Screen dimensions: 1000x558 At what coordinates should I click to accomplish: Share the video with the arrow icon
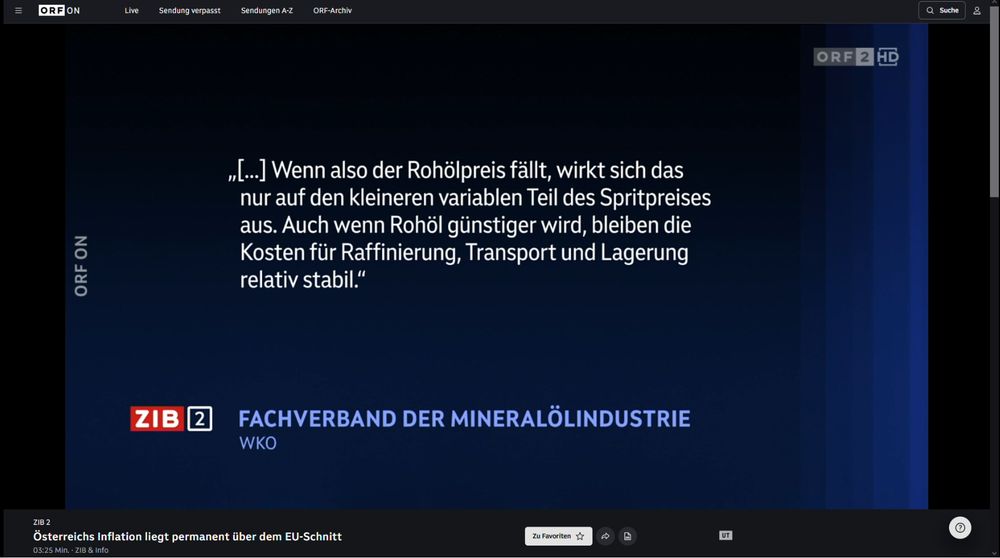coord(605,536)
